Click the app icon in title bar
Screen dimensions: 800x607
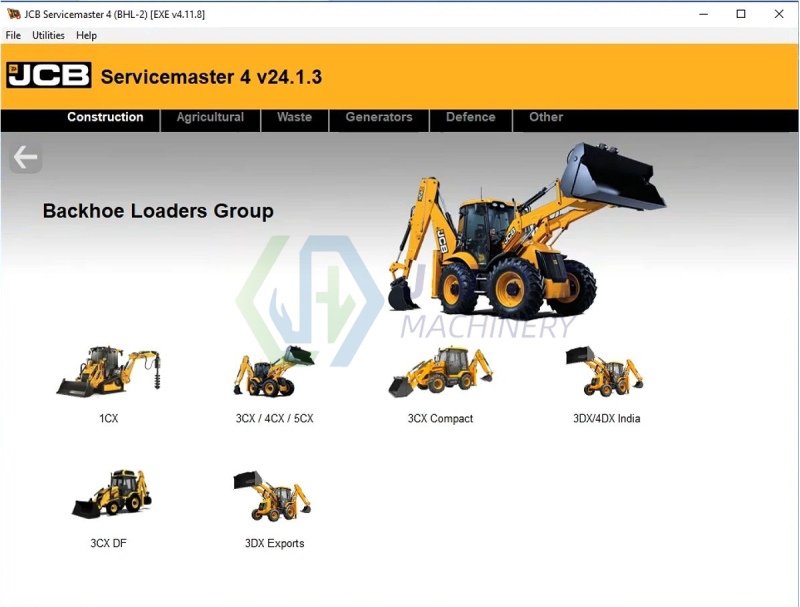coord(13,14)
